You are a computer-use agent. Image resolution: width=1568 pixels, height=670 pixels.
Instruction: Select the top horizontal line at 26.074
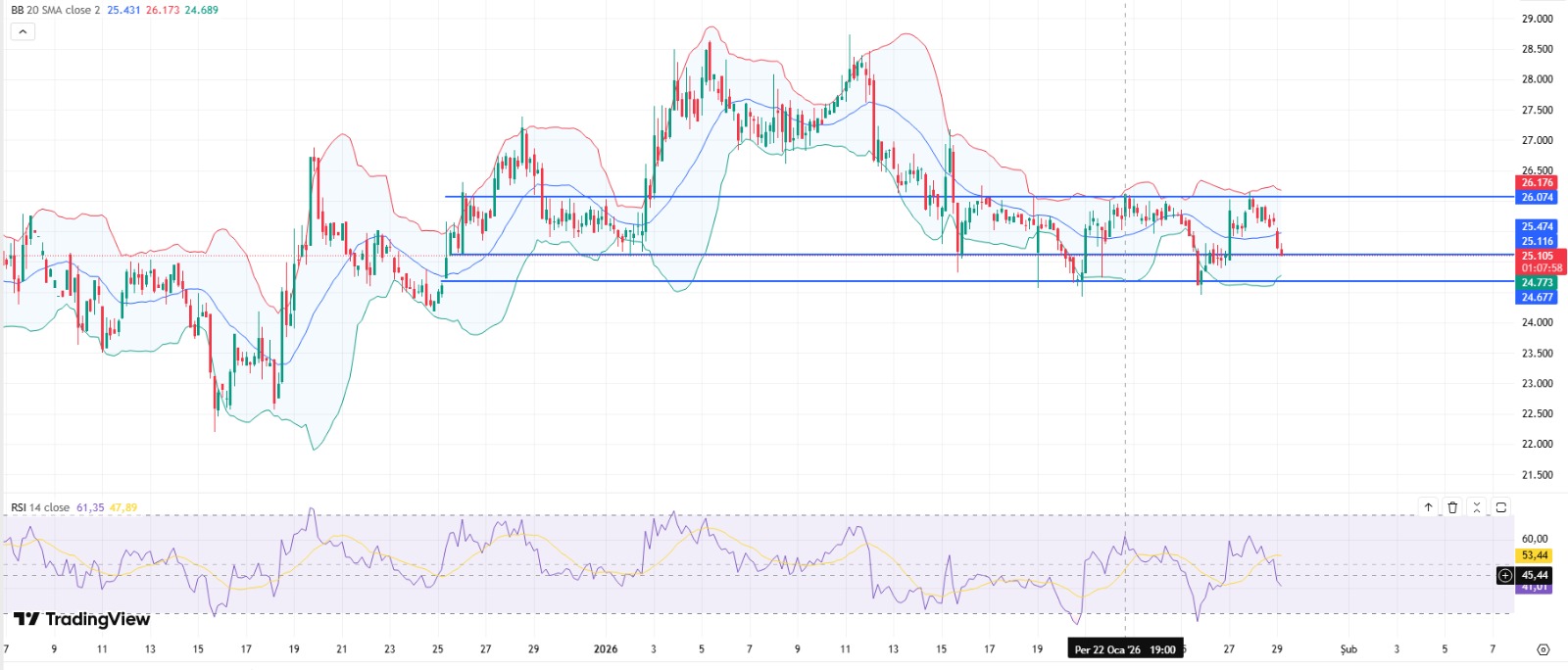point(784,197)
